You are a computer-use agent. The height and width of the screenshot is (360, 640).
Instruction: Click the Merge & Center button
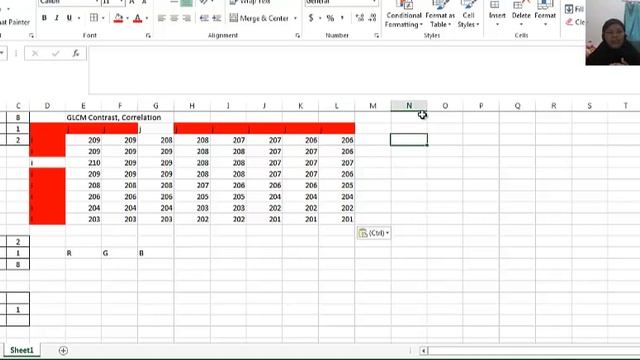[260, 18]
